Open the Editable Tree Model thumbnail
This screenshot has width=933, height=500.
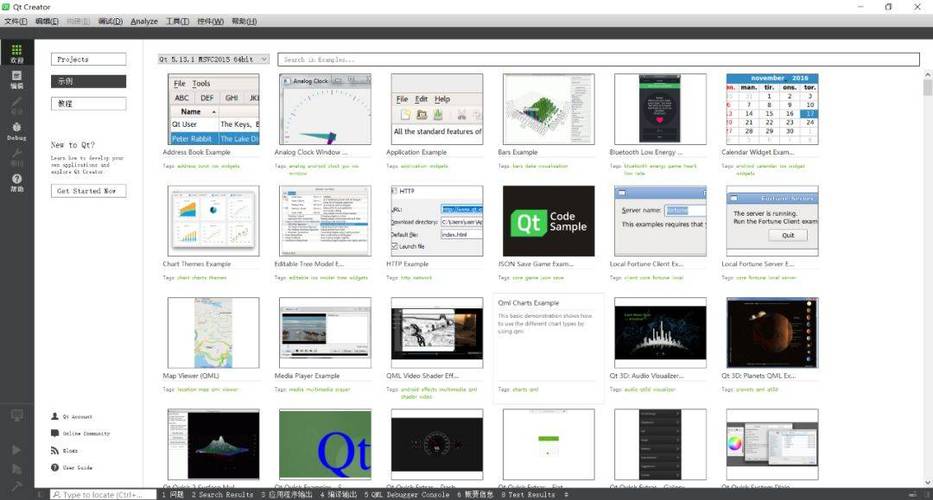click(325, 221)
